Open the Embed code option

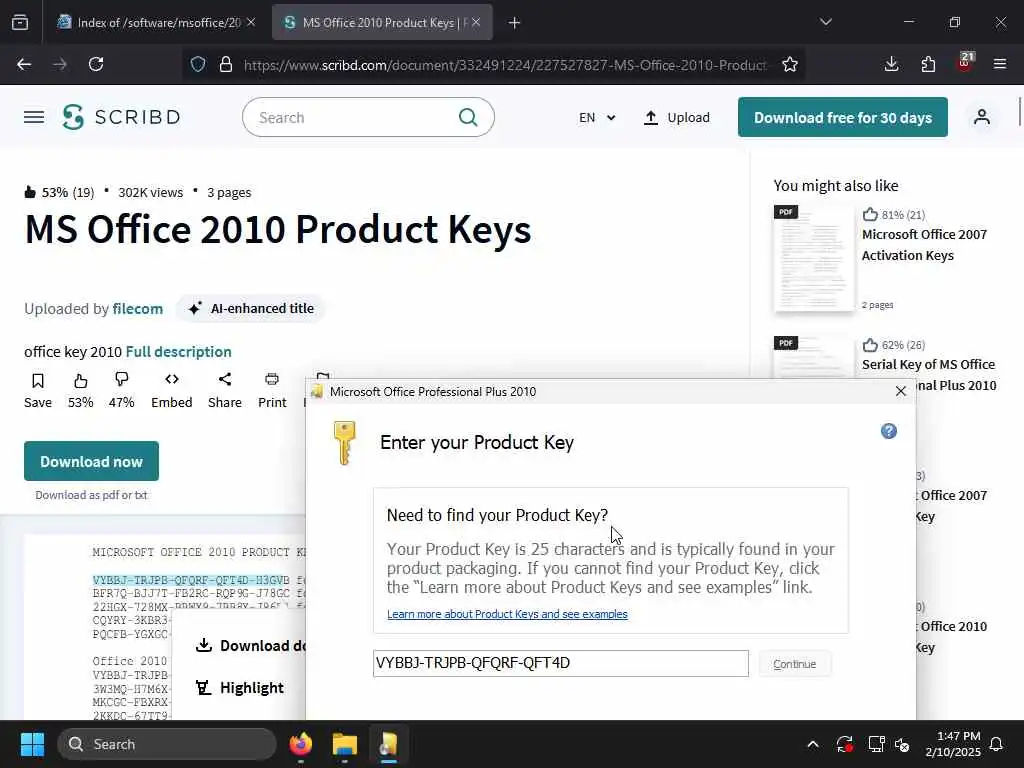click(172, 390)
